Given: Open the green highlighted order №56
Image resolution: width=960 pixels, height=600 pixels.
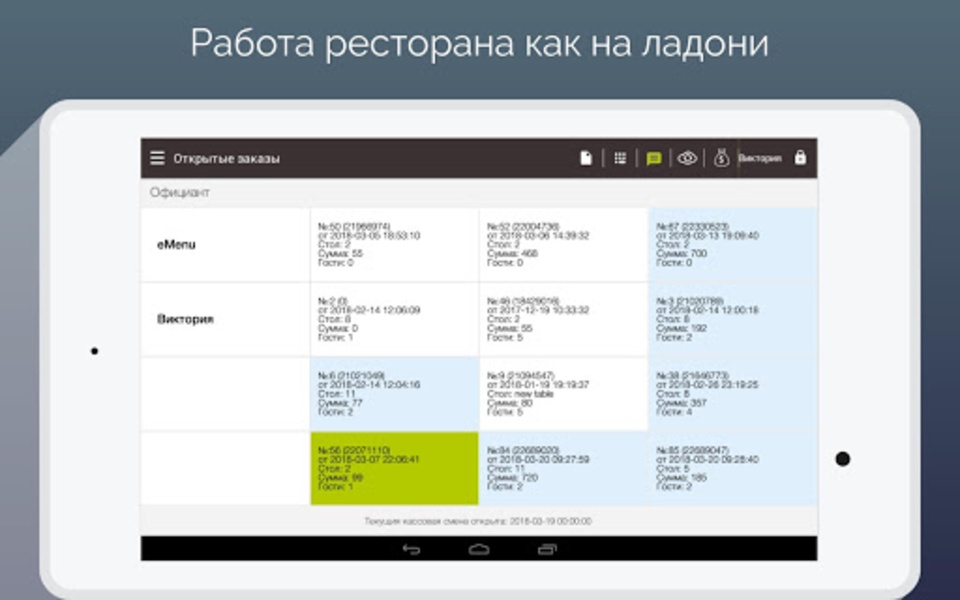Looking at the screenshot, I should (394, 468).
